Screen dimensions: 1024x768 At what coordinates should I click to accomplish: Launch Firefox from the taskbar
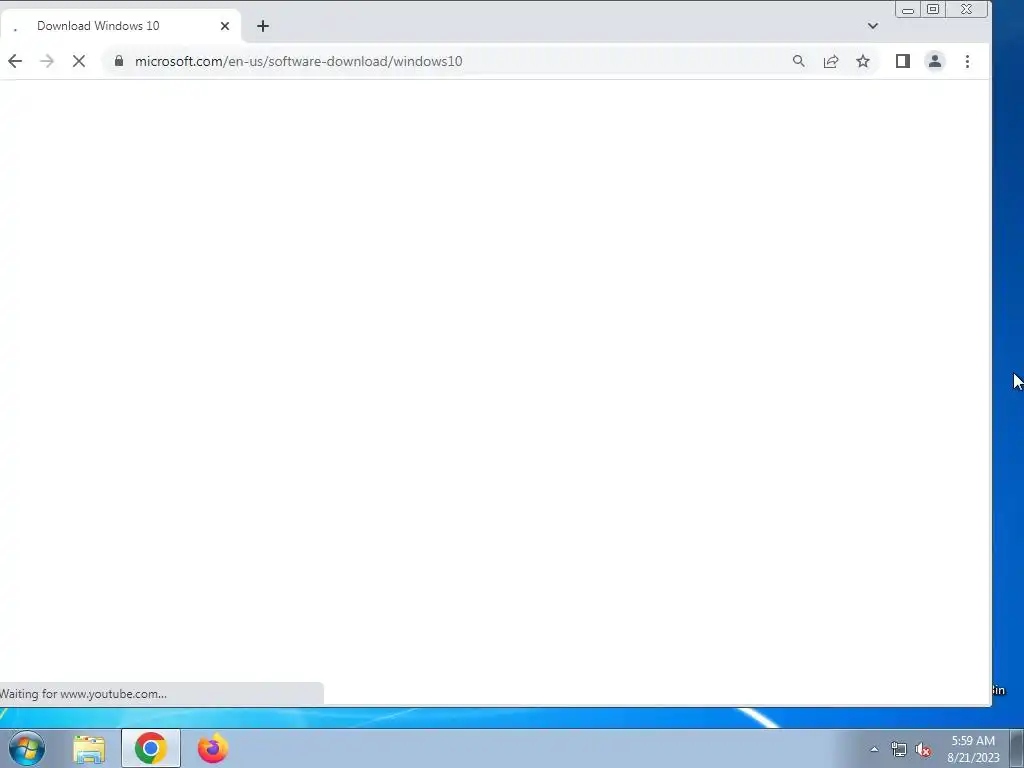213,748
